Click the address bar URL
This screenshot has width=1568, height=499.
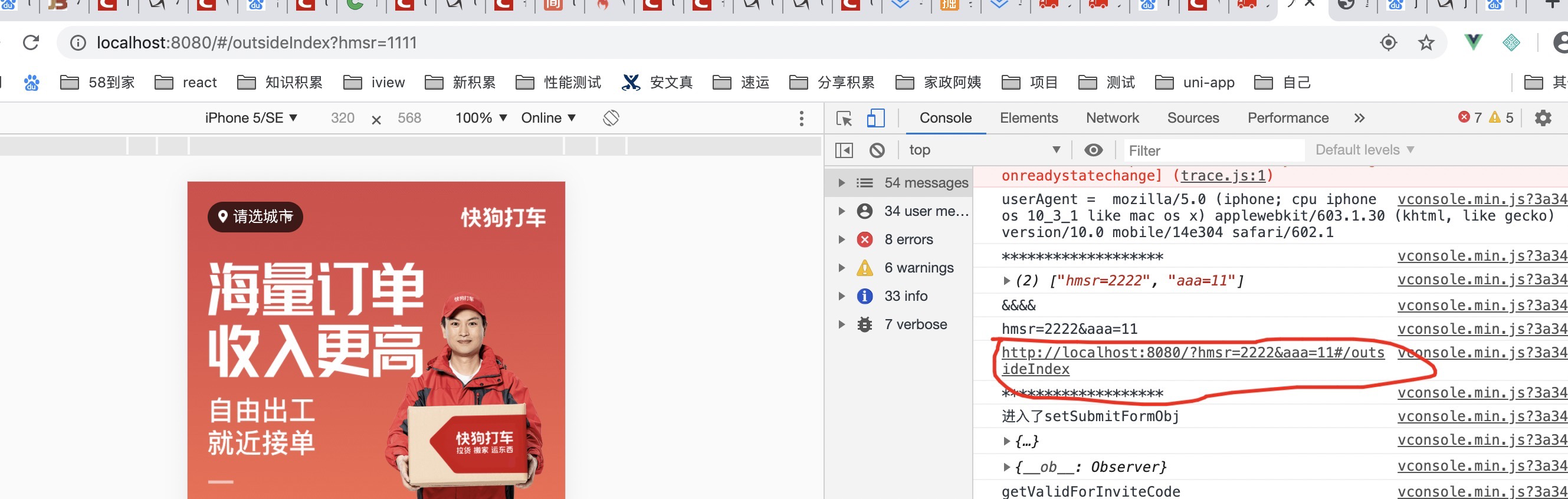pyautogui.click(x=257, y=42)
